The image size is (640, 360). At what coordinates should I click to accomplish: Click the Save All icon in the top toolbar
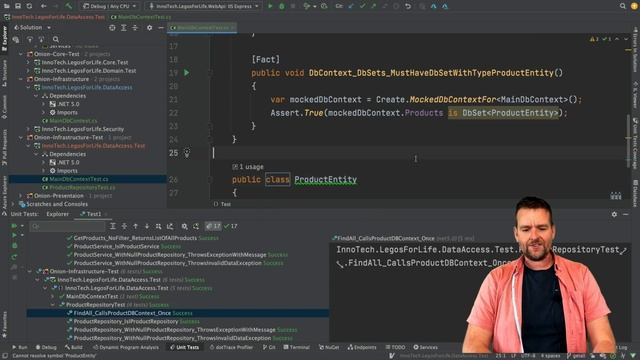[x=18, y=6]
